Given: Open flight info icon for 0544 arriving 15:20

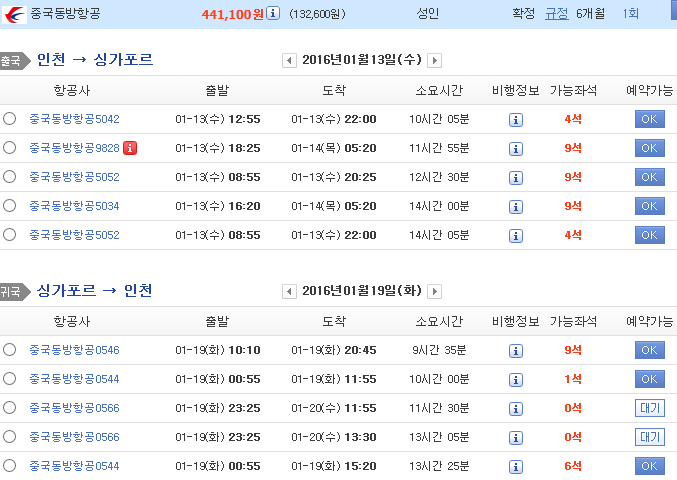Looking at the screenshot, I should (516, 466).
